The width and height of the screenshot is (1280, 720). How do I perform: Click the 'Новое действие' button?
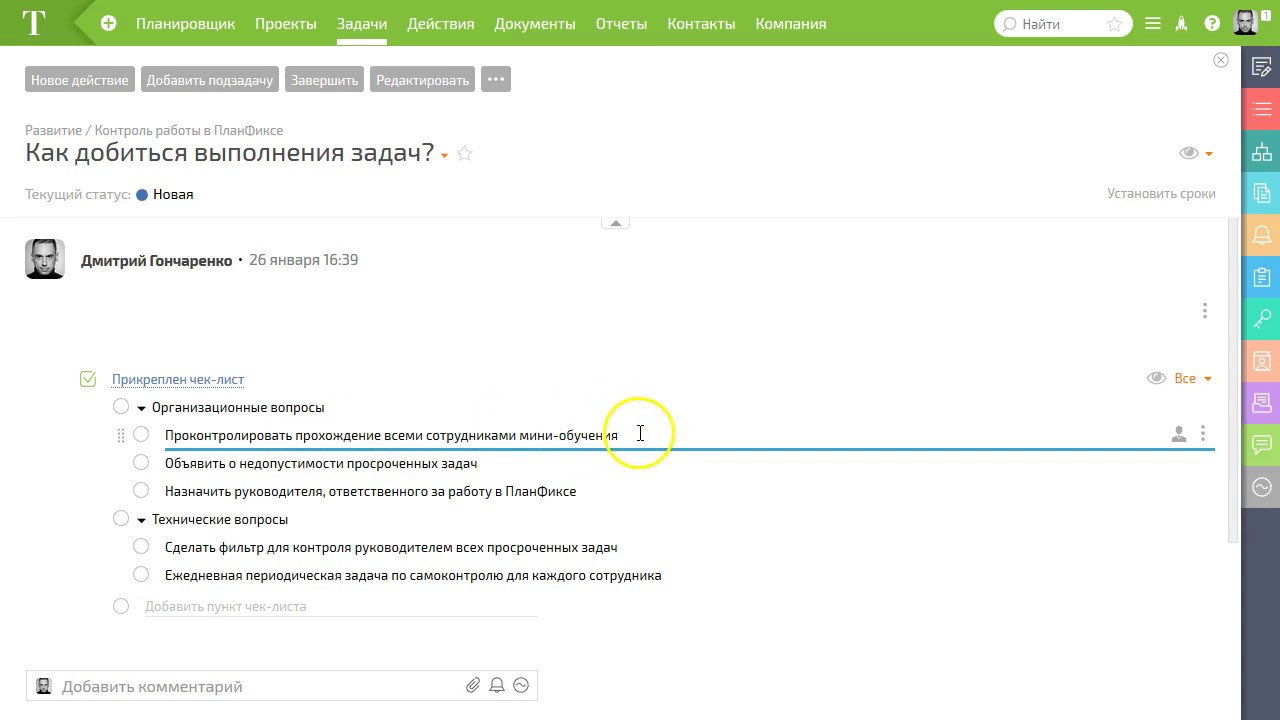[x=80, y=79]
